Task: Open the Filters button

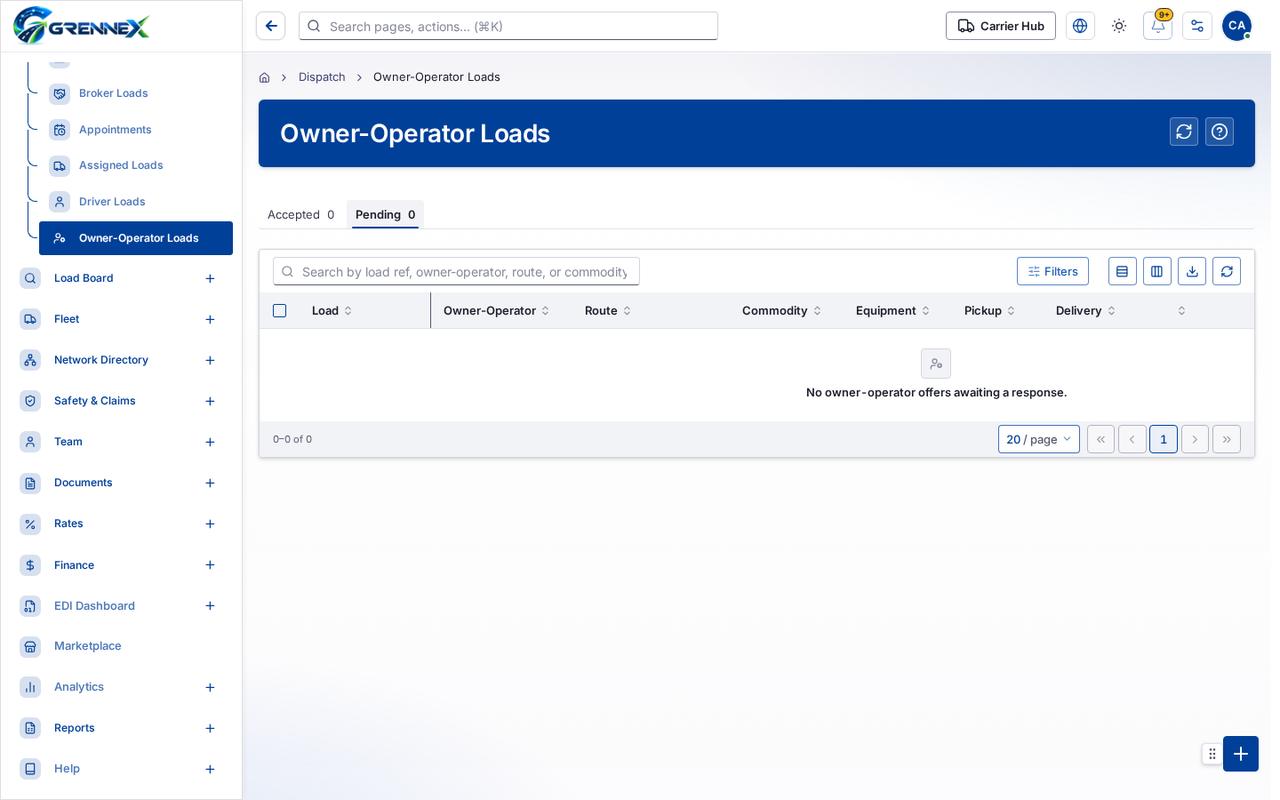Action: (1052, 271)
